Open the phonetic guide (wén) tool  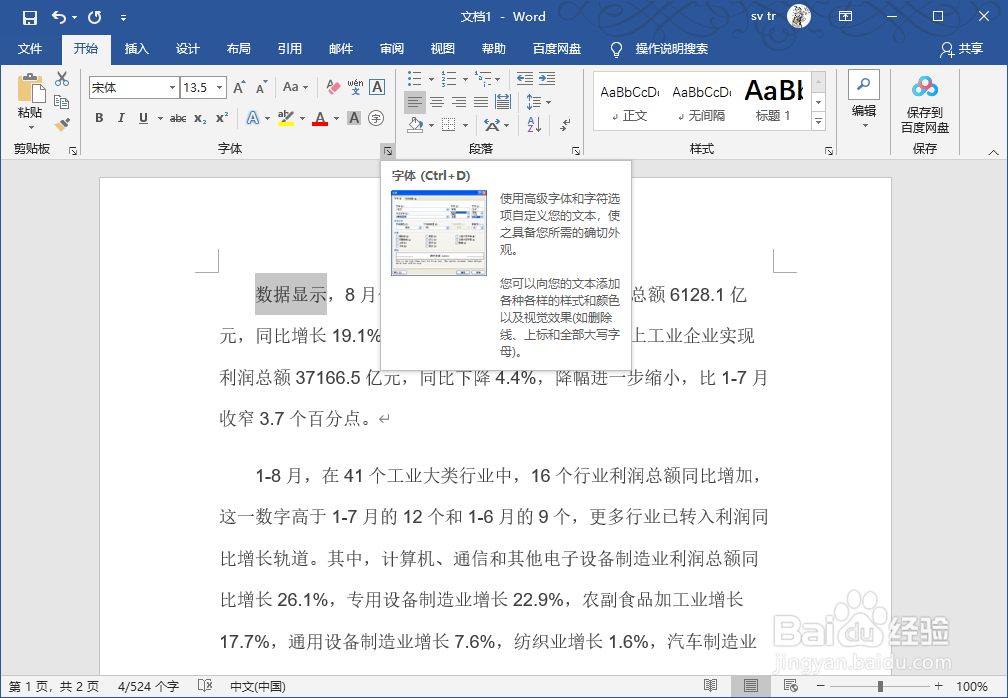click(356, 87)
